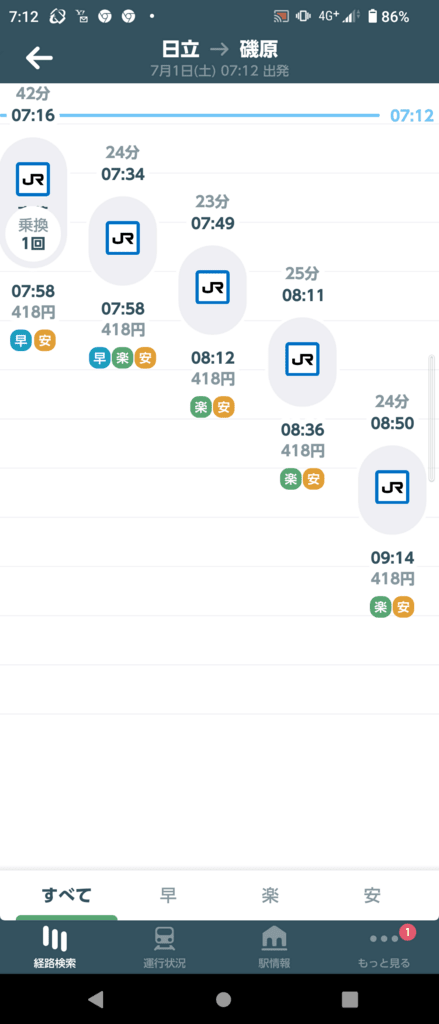Tap the 乗換 1回 transfer badge

[33, 234]
